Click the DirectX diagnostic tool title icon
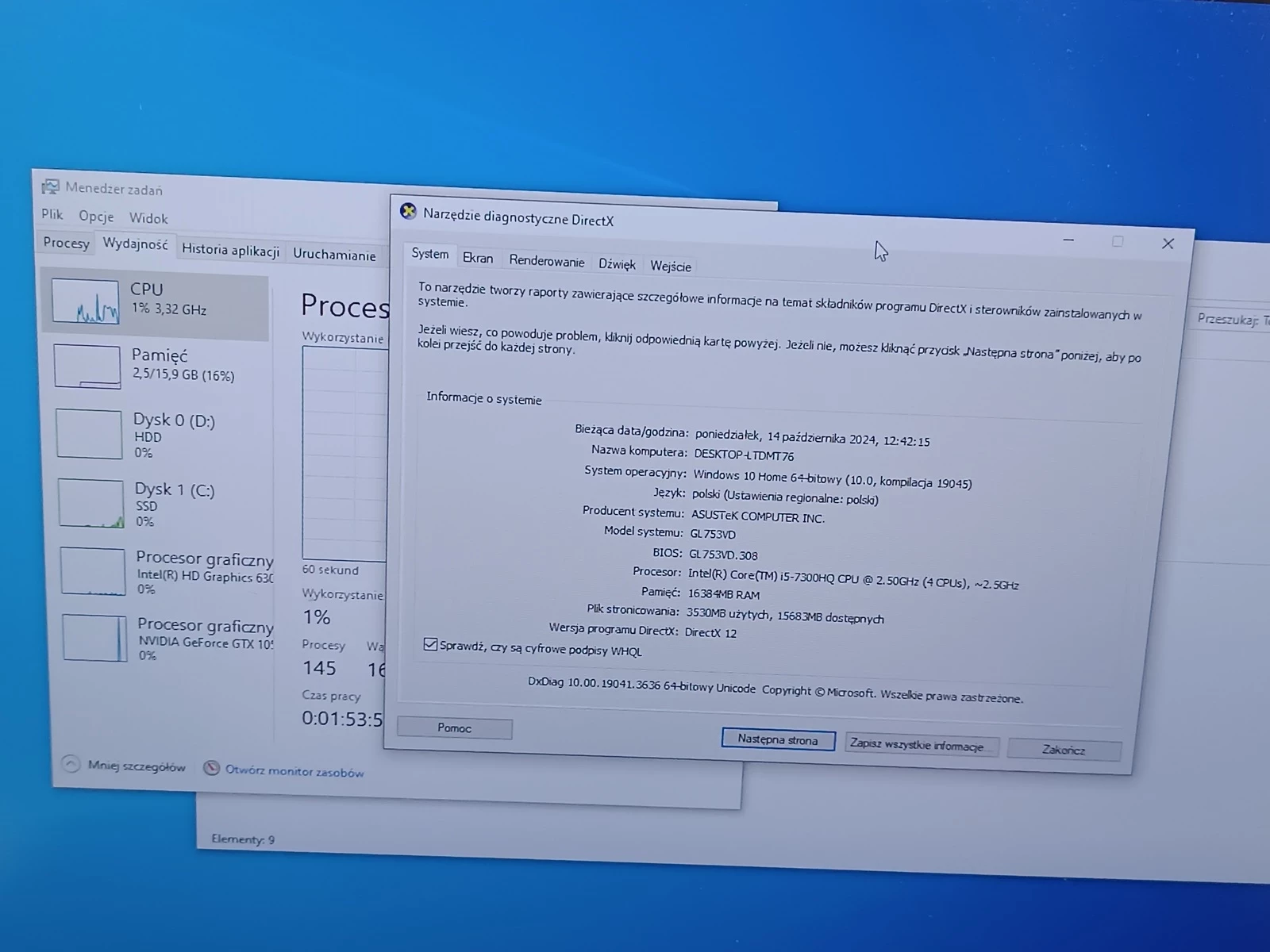Image resolution: width=1270 pixels, height=952 pixels. 408,211
